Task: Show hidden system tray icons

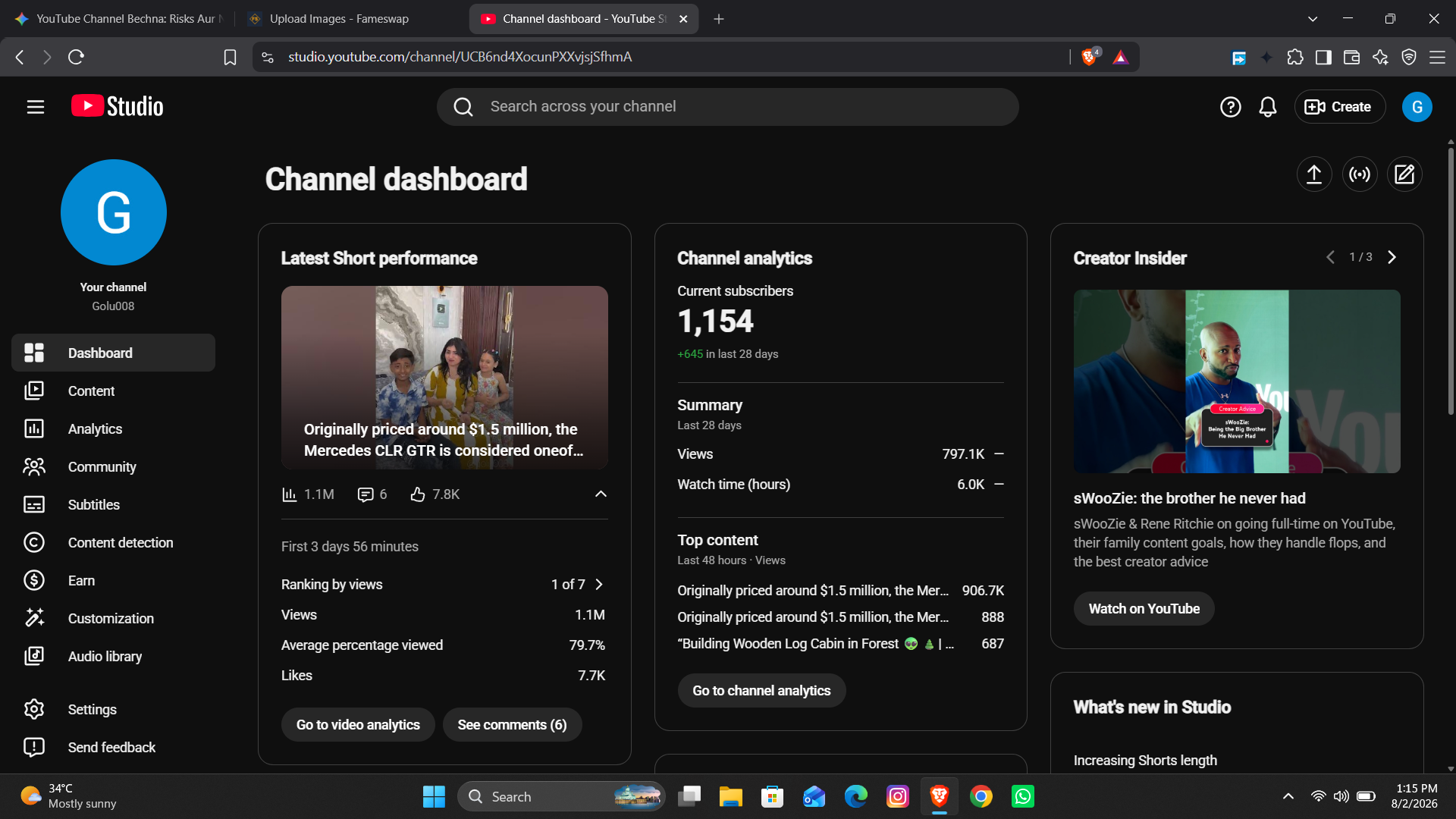Action: click(x=1288, y=796)
